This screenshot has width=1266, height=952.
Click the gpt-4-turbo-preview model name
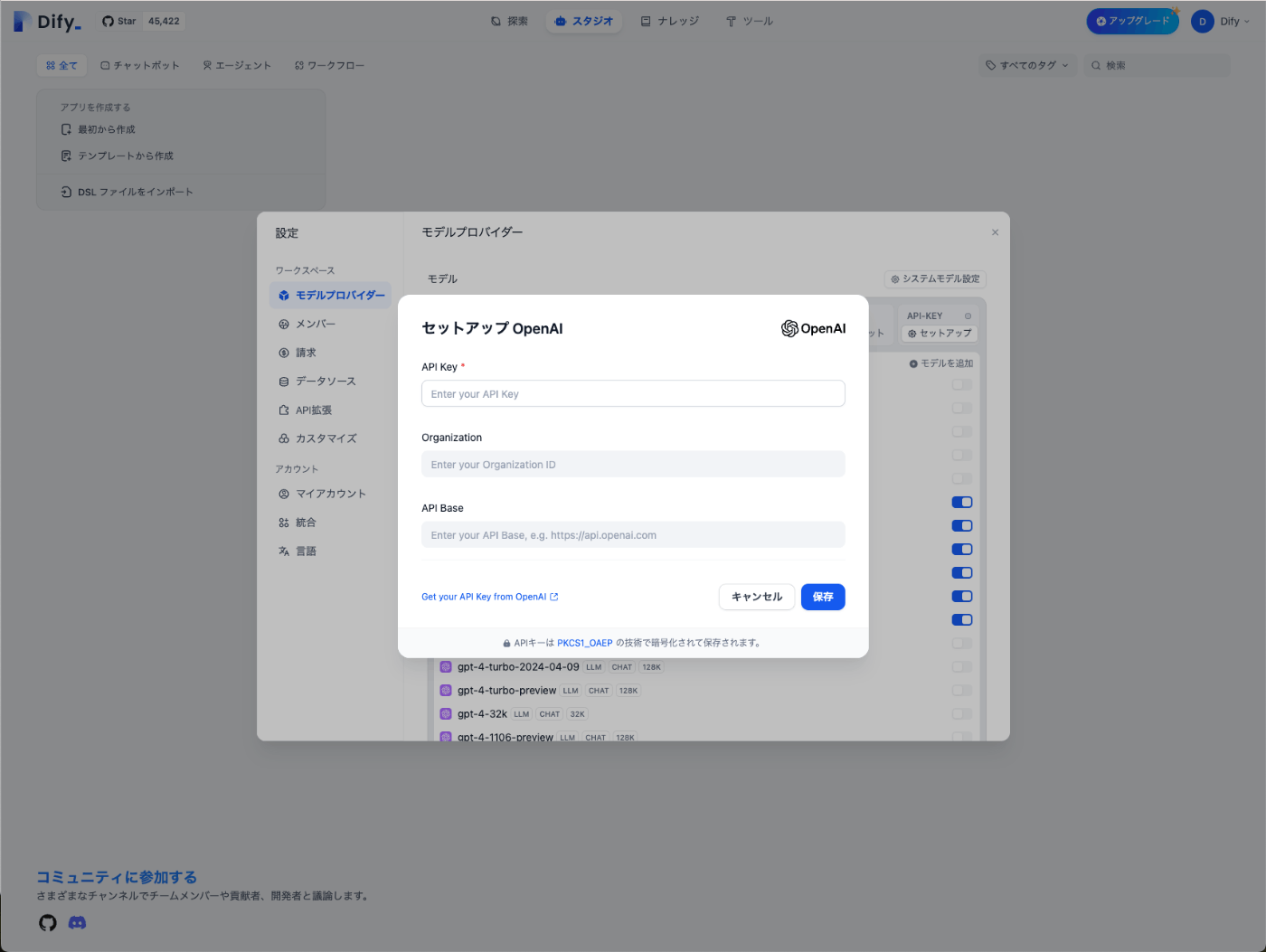506,691
